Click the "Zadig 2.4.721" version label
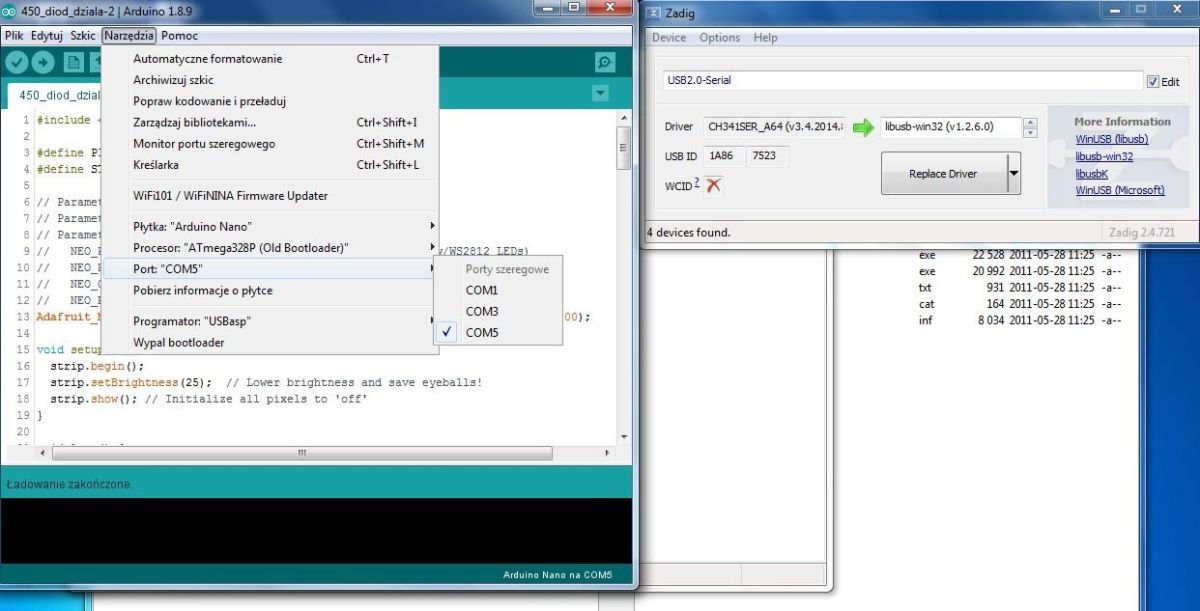The image size is (1200, 611). coord(1144,232)
